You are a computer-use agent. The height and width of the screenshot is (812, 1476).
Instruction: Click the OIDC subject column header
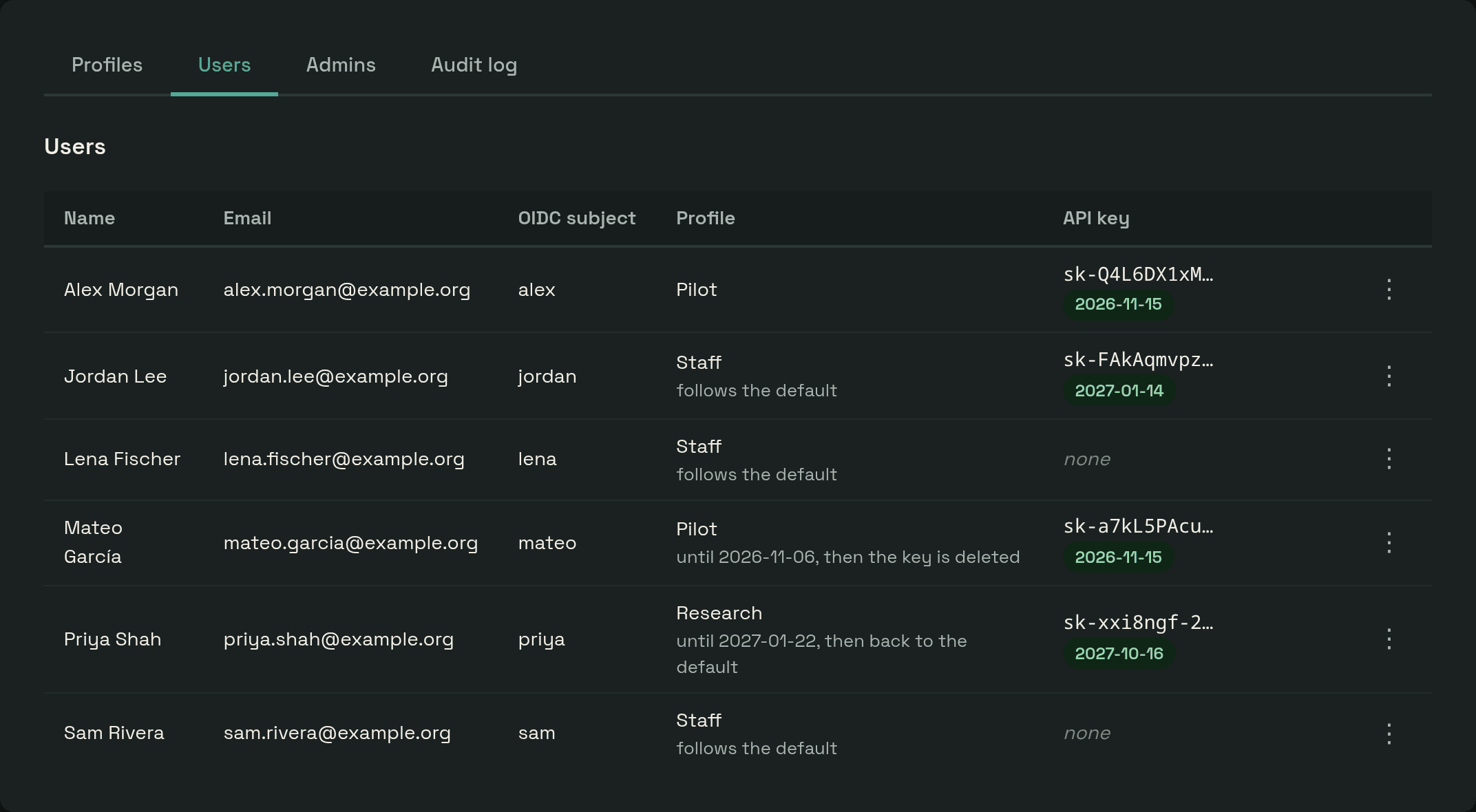tap(577, 218)
